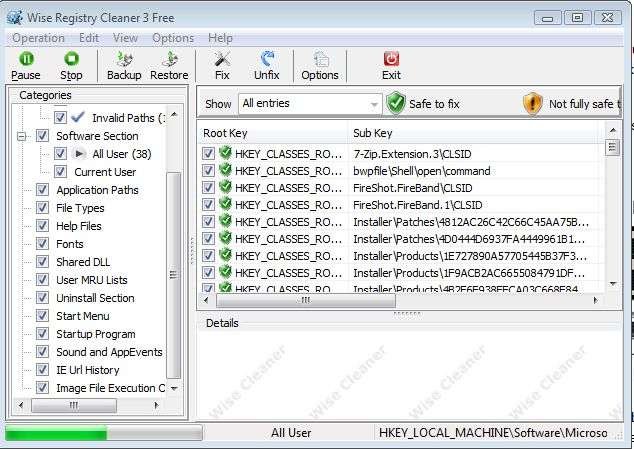Collapse the Software Section tree node
The height and width of the screenshot is (449, 634).
[21, 136]
